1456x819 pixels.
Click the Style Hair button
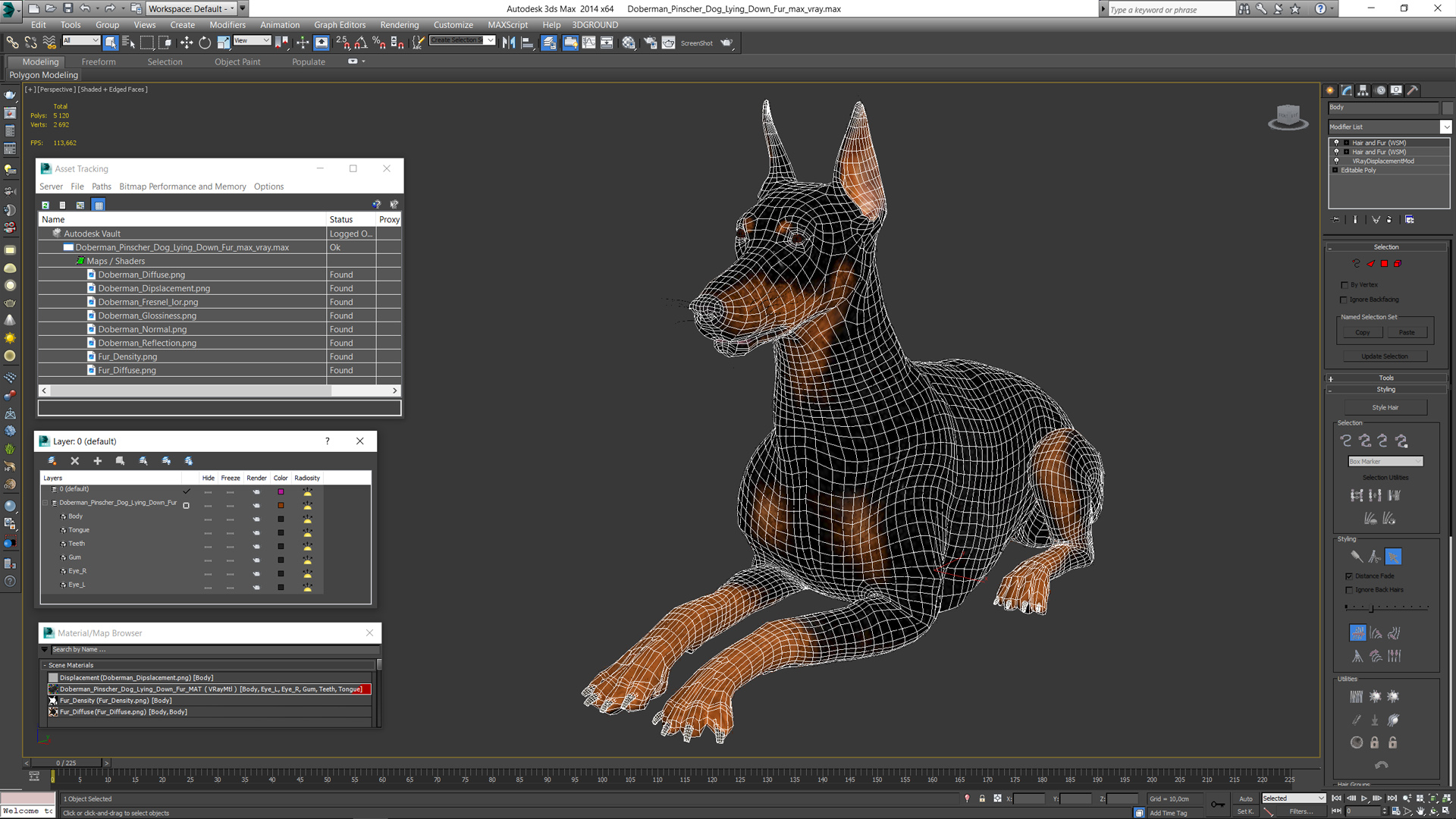coord(1385,408)
